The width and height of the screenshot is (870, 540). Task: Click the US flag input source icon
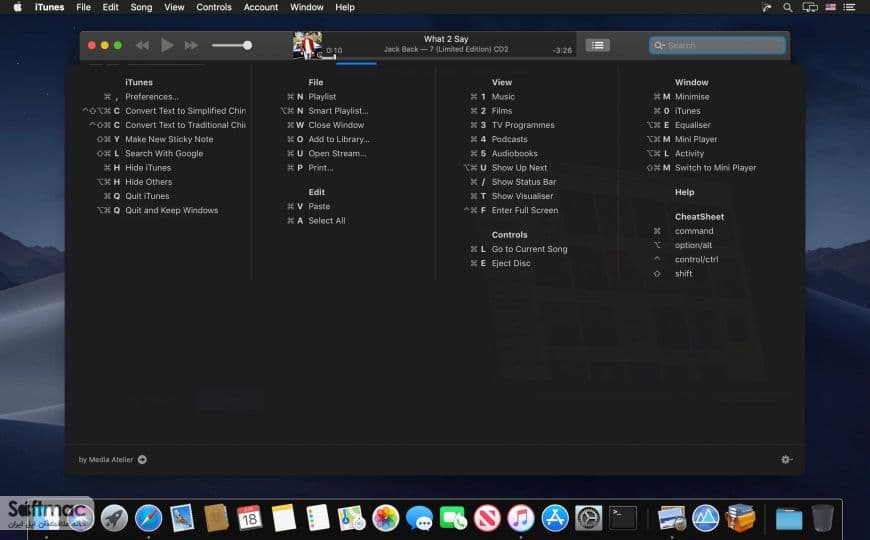(x=831, y=7)
